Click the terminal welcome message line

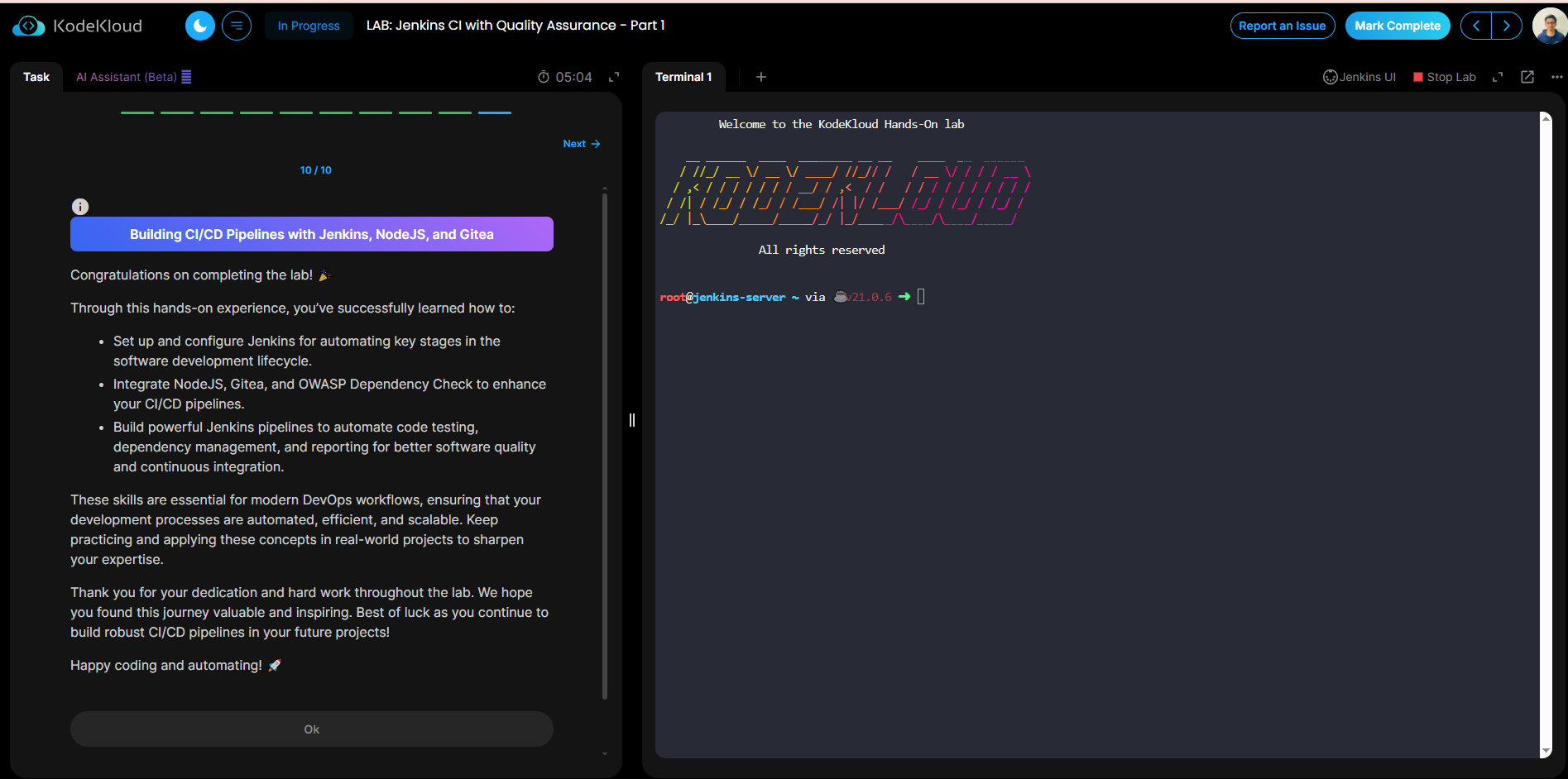point(842,124)
